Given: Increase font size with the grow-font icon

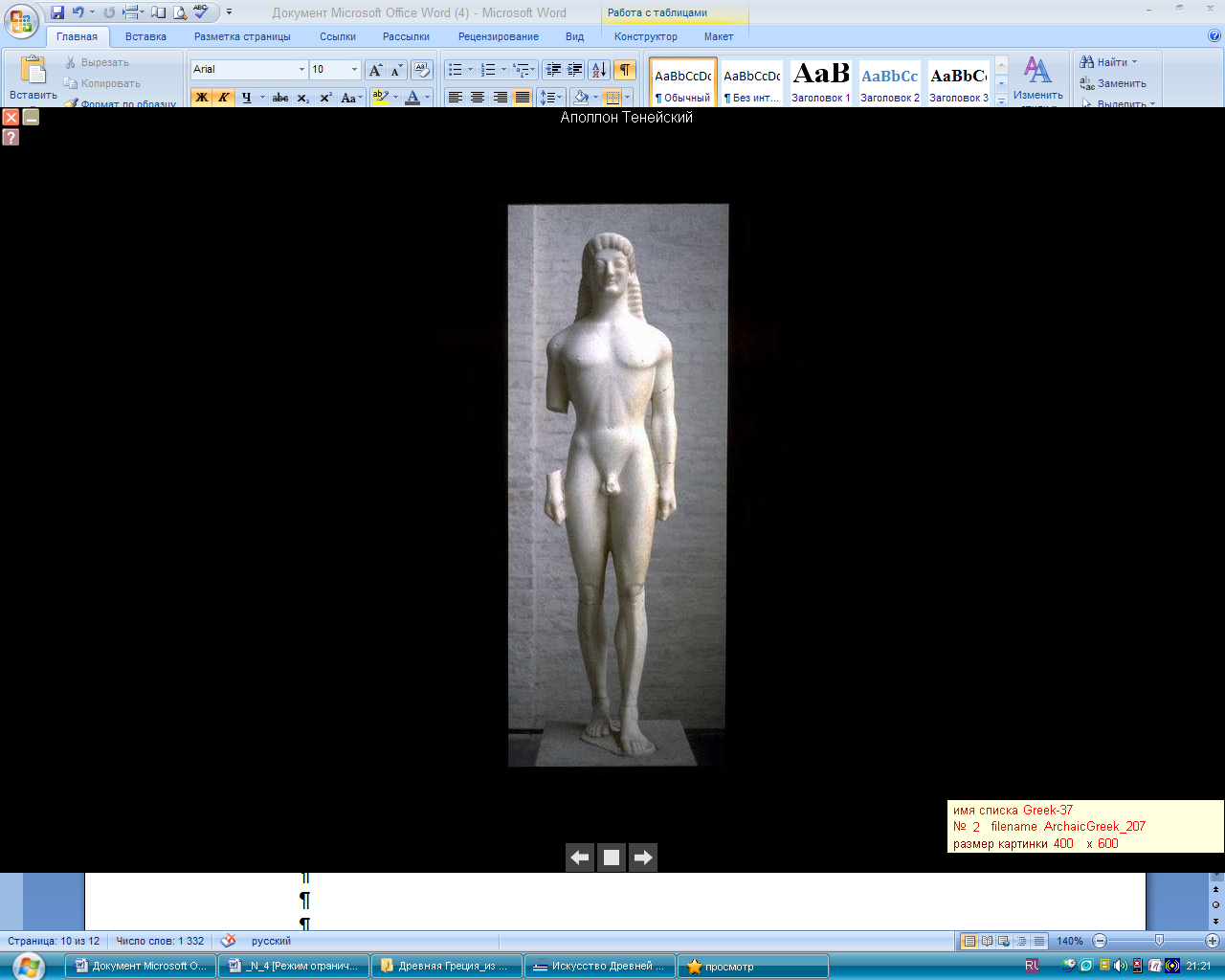Looking at the screenshot, I should [375, 70].
